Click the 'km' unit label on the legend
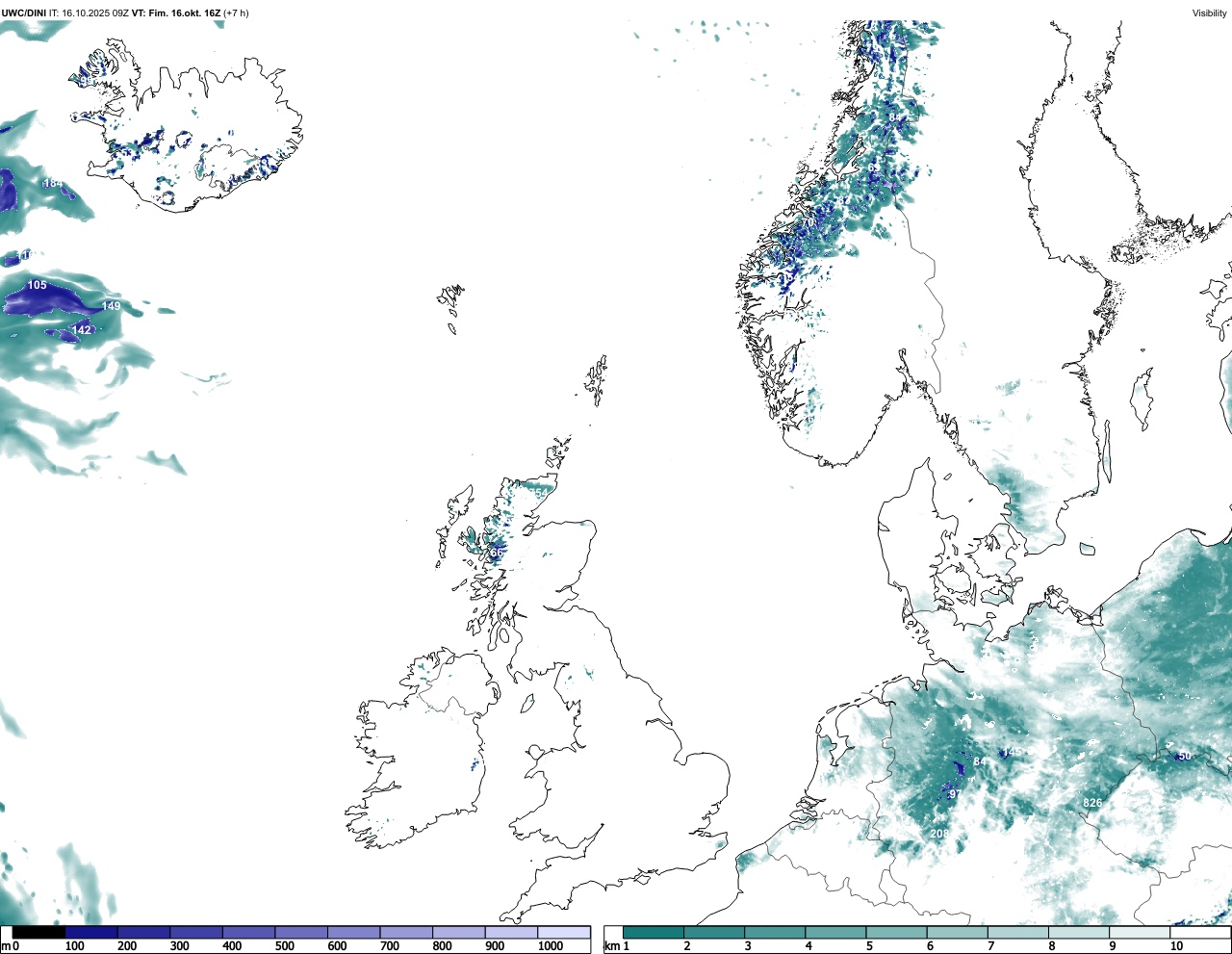The width and height of the screenshot is (1232, 954). pyautogui.click(x=612, y=946)
